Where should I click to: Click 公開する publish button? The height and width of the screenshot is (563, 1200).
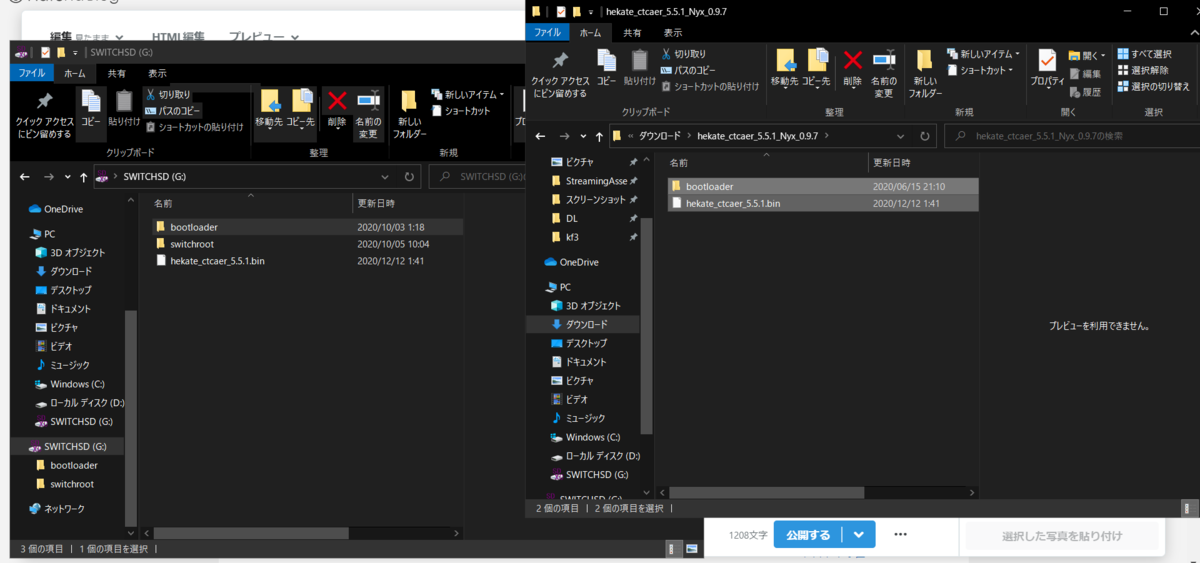click(x=808, y=535)
